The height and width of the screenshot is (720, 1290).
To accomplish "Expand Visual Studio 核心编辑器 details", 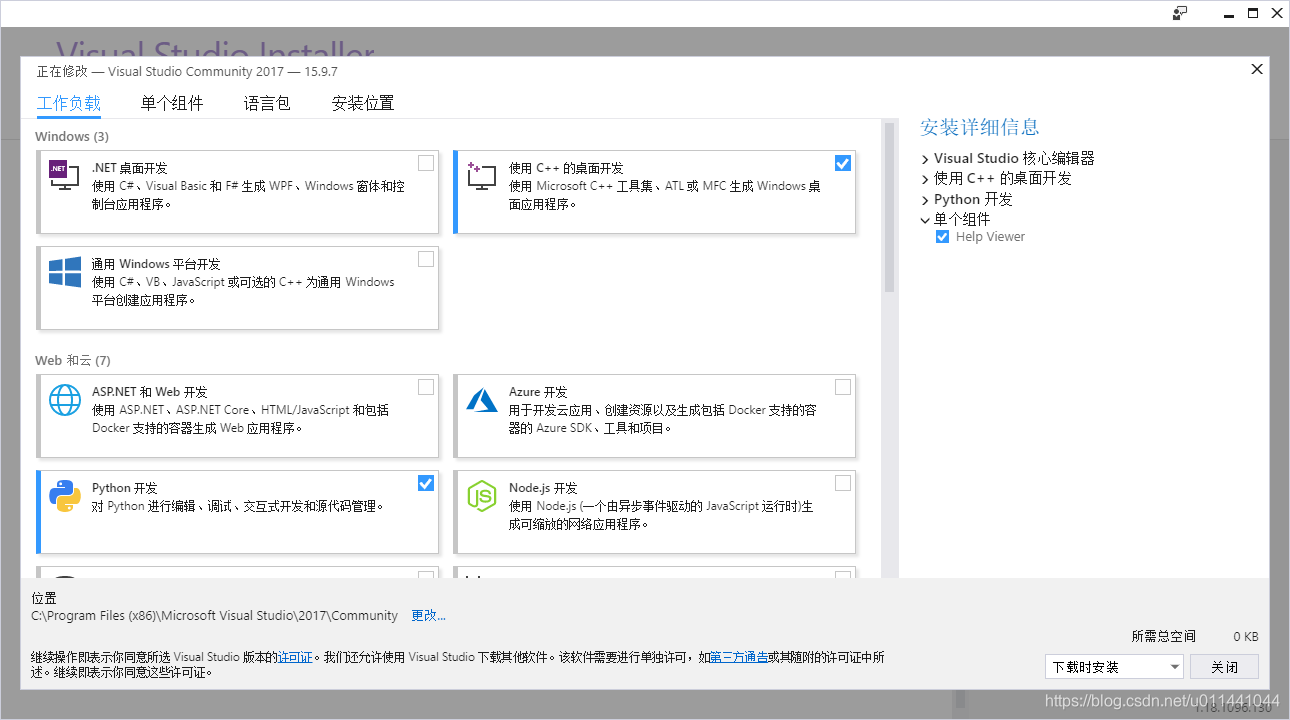I will point(925,159).
